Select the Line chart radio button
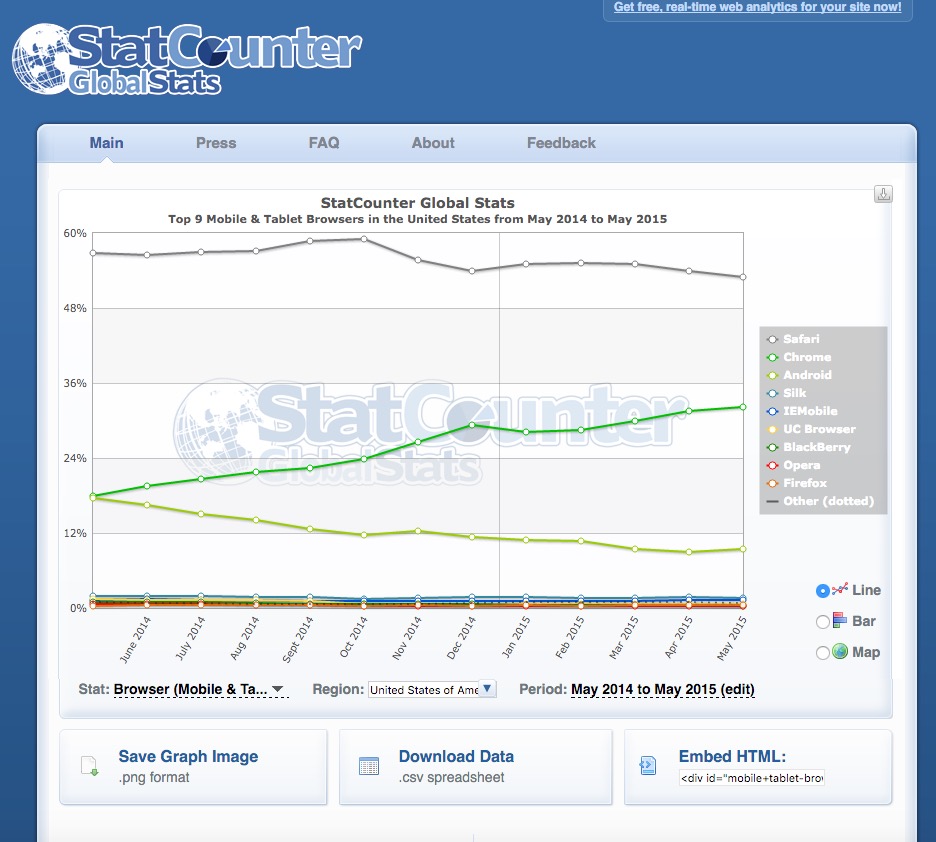The image size is (936, 842). [823, 591]
